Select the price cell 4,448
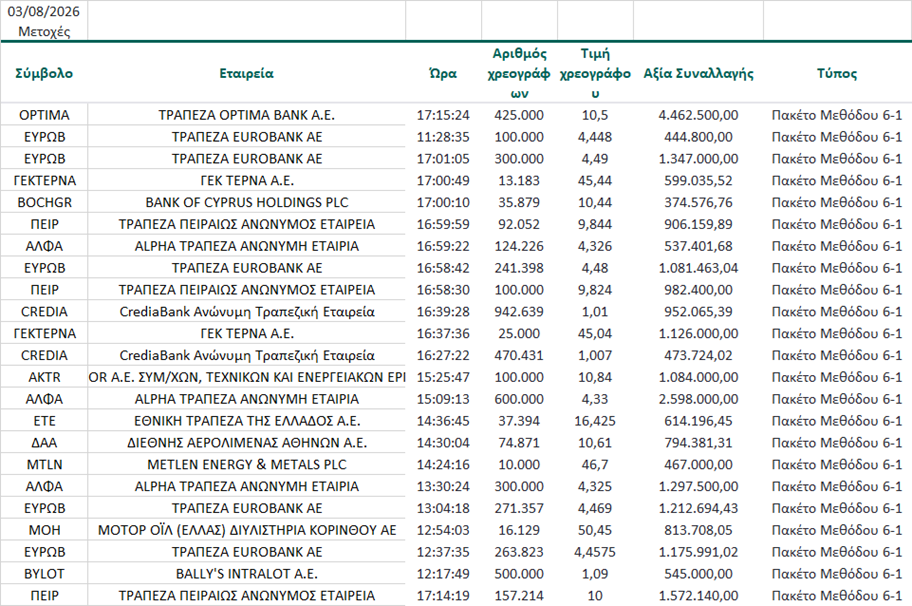Screen dimensions: 912x606 (x=595, y=137)
